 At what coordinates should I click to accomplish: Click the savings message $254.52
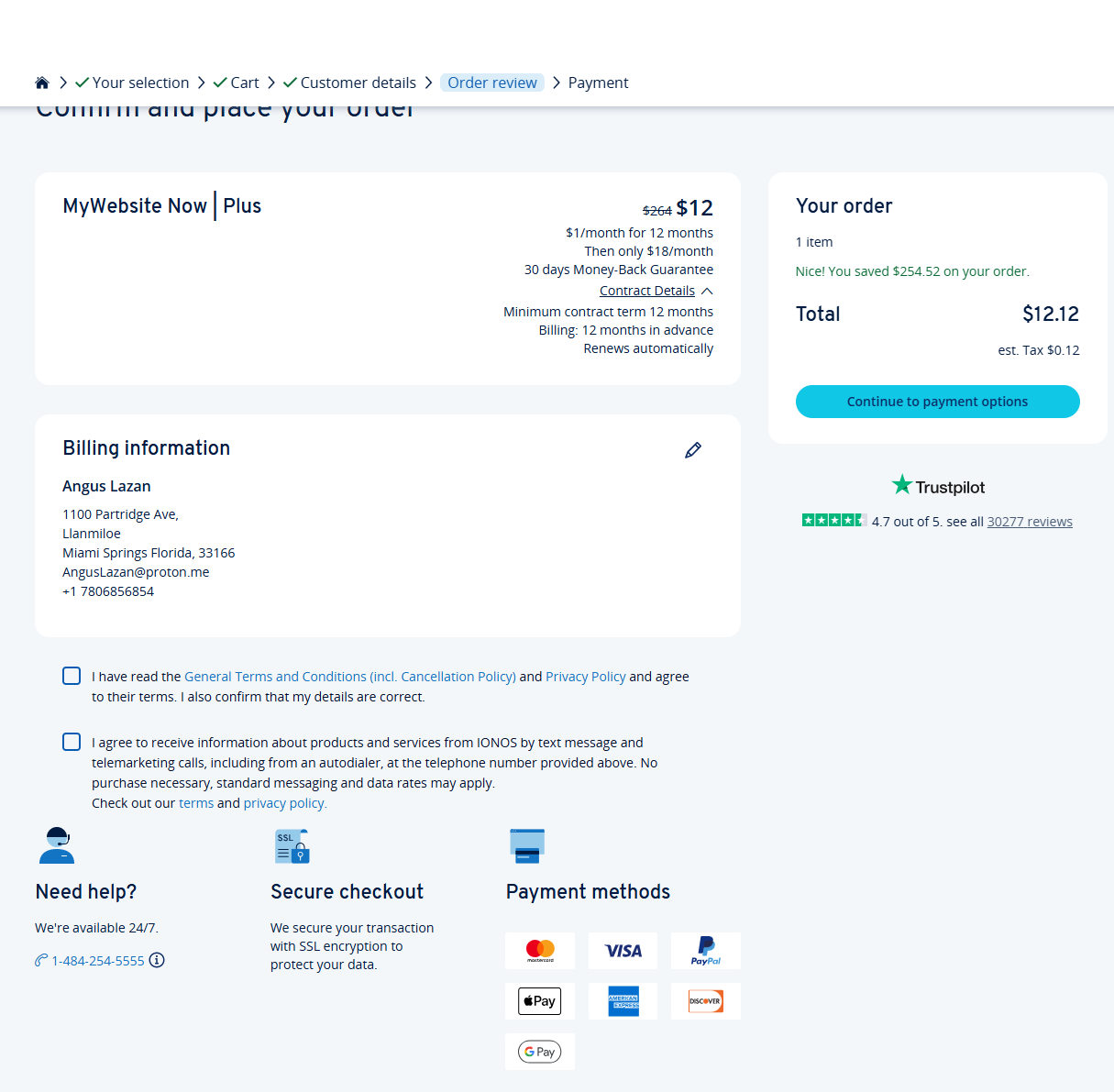click(912, 271)
